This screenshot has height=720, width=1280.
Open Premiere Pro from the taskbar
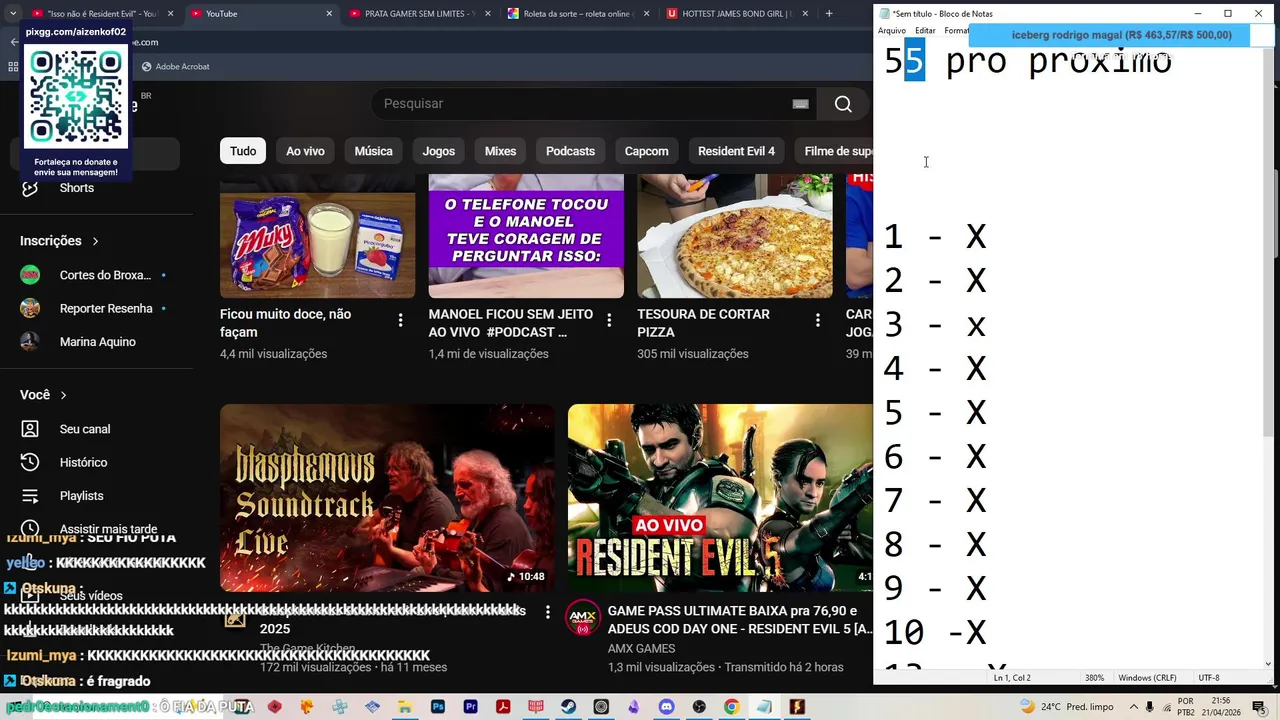[x=471, y=706]
